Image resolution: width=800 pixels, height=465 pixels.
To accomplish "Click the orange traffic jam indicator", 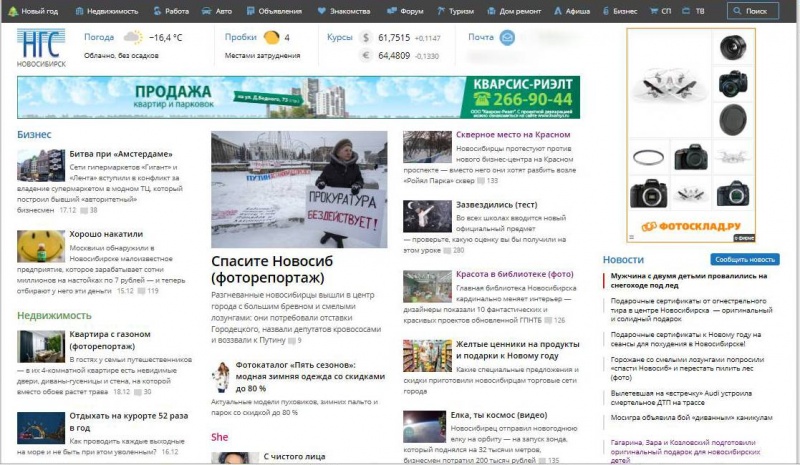I will 271,38.
